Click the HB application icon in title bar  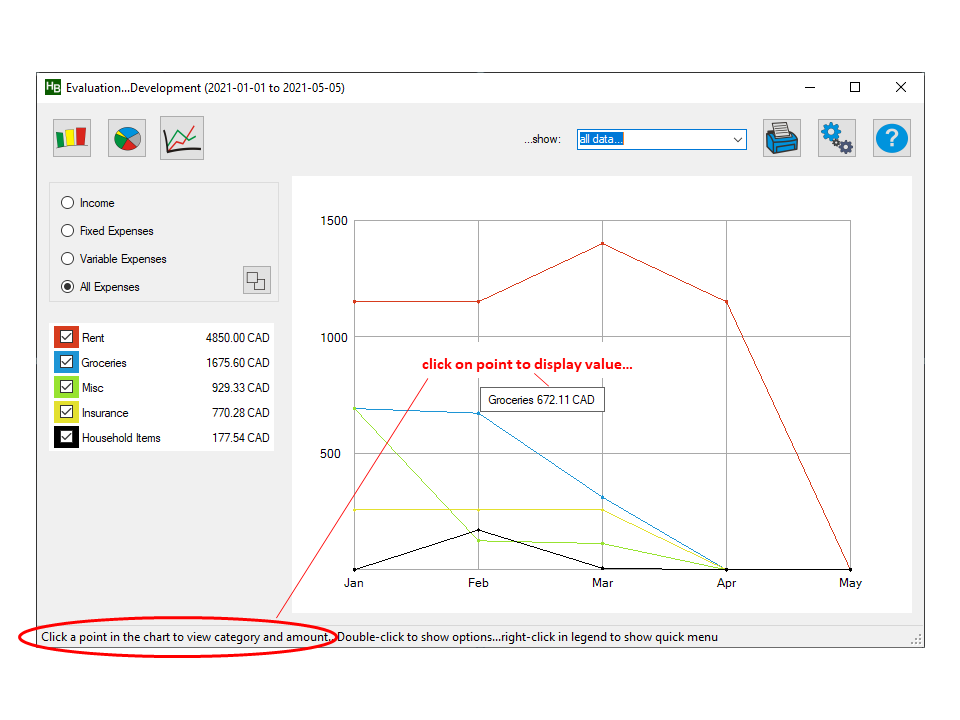pyautogui.click(x=53, y=87)
